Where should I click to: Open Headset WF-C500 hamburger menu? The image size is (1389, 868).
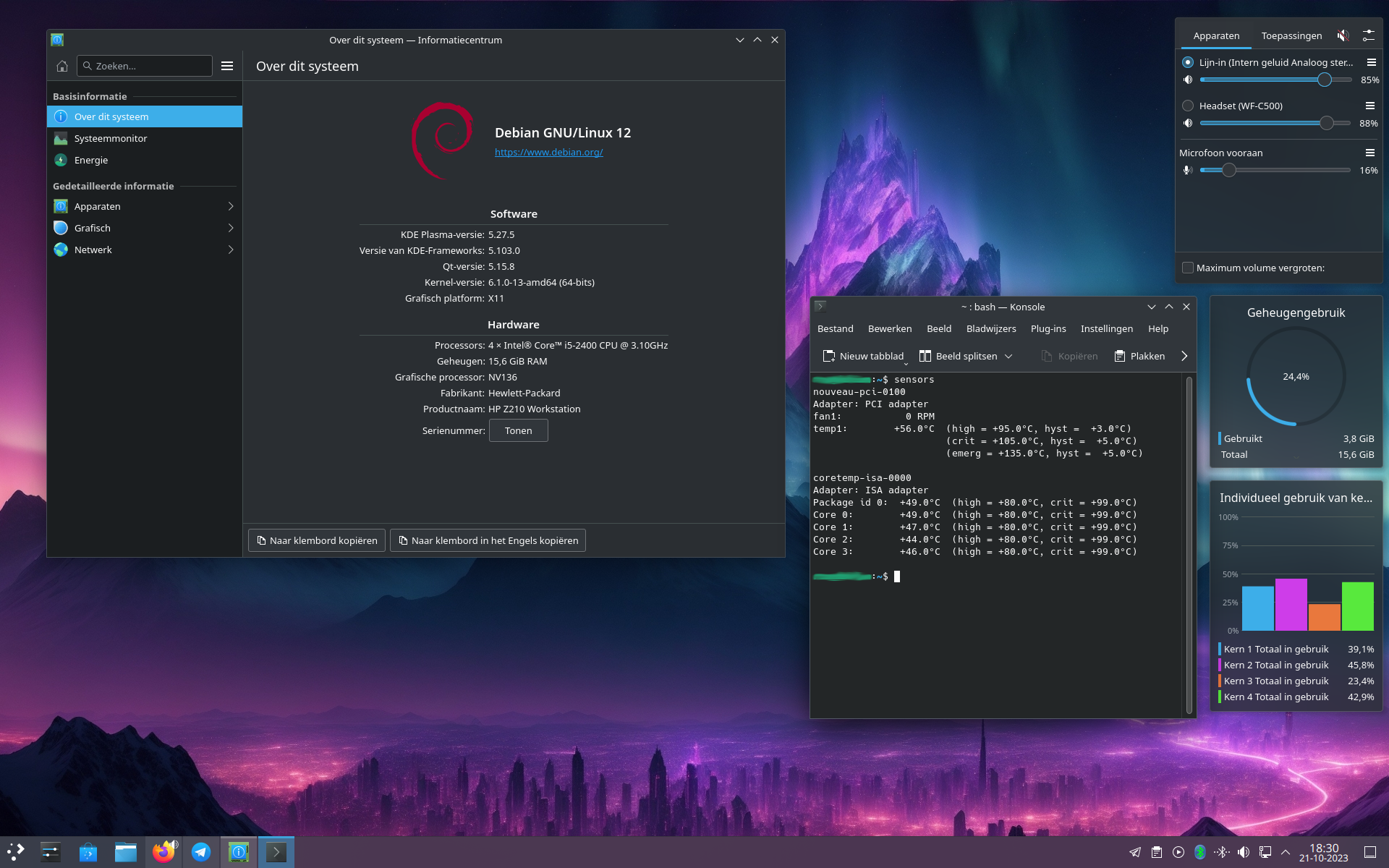tap(1370, 106)
